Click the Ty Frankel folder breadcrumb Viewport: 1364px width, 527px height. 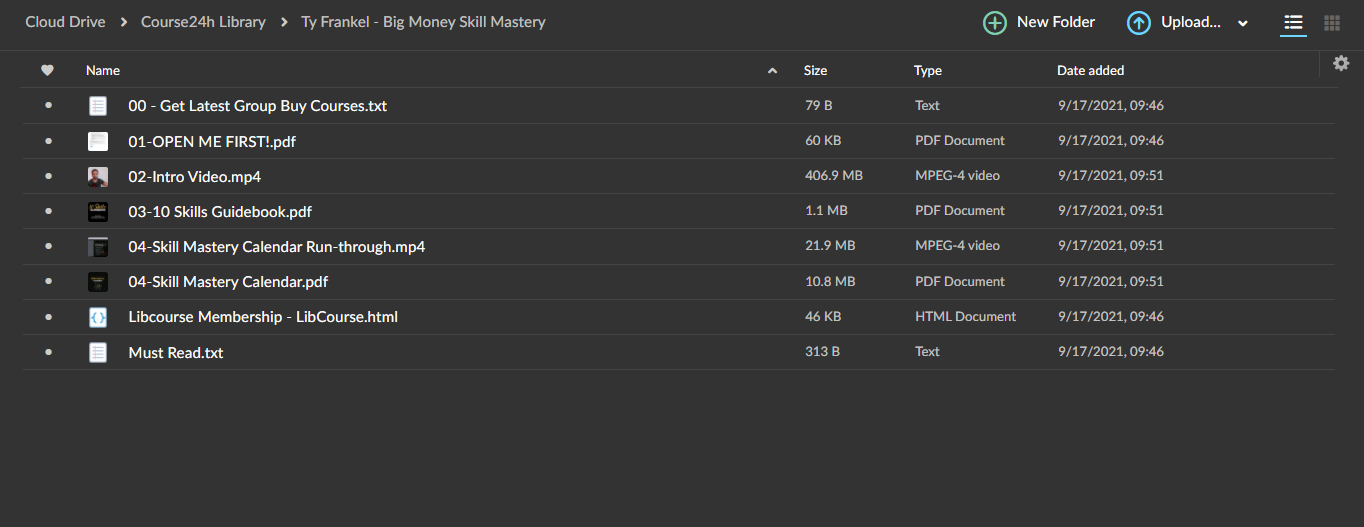[x=423, y=21]
